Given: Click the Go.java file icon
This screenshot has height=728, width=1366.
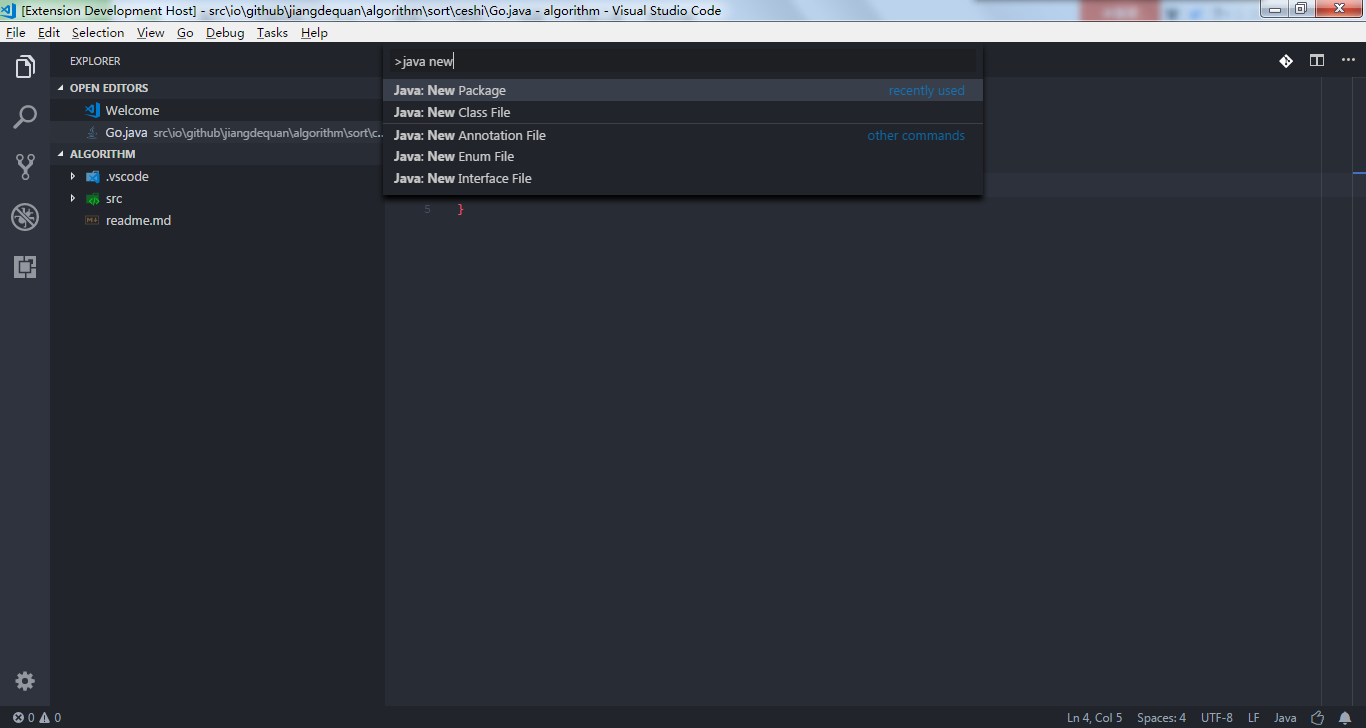Looking at the screenshot, I should pyautogui.click(x=93, y=132).
